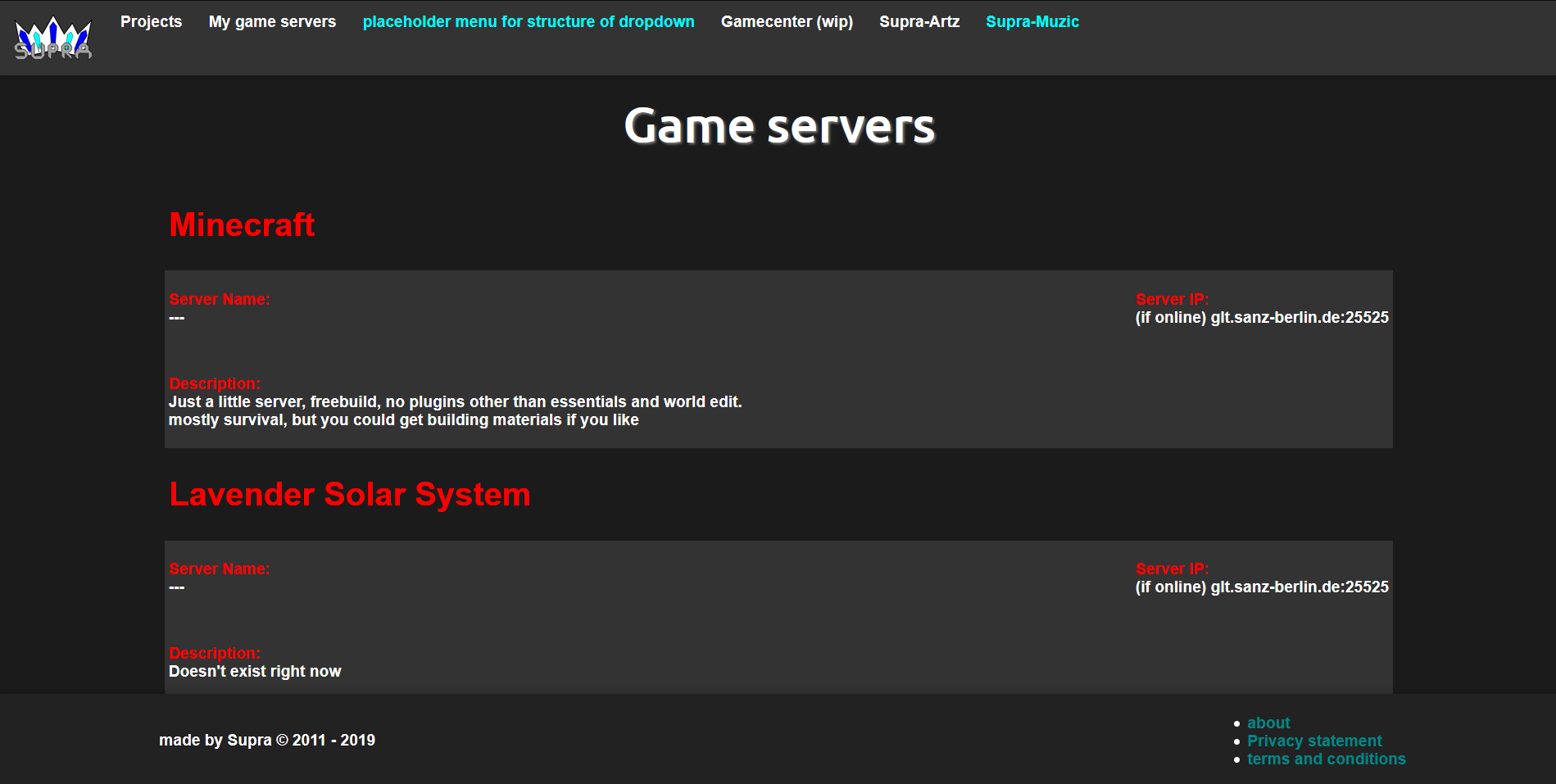Image resolution: width=1556 pixels, height=784 pixels.
Task: Click the Lavender Solar System server IP address
Action: point(1261,587)
